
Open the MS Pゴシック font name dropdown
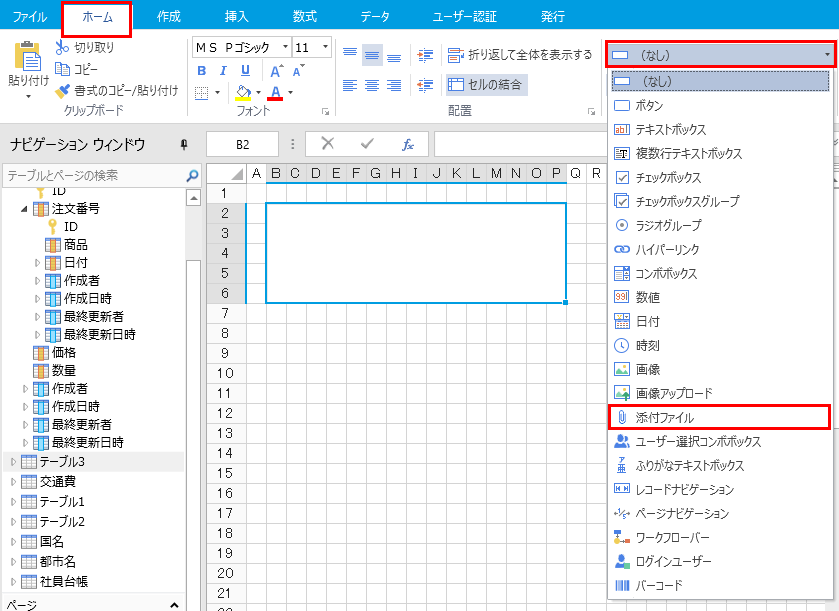coord(285,47)
